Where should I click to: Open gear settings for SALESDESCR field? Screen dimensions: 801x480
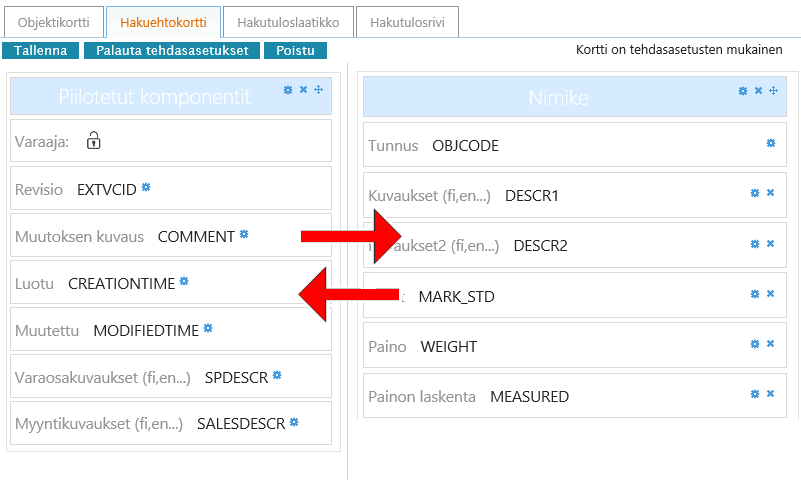pos(294,422)
